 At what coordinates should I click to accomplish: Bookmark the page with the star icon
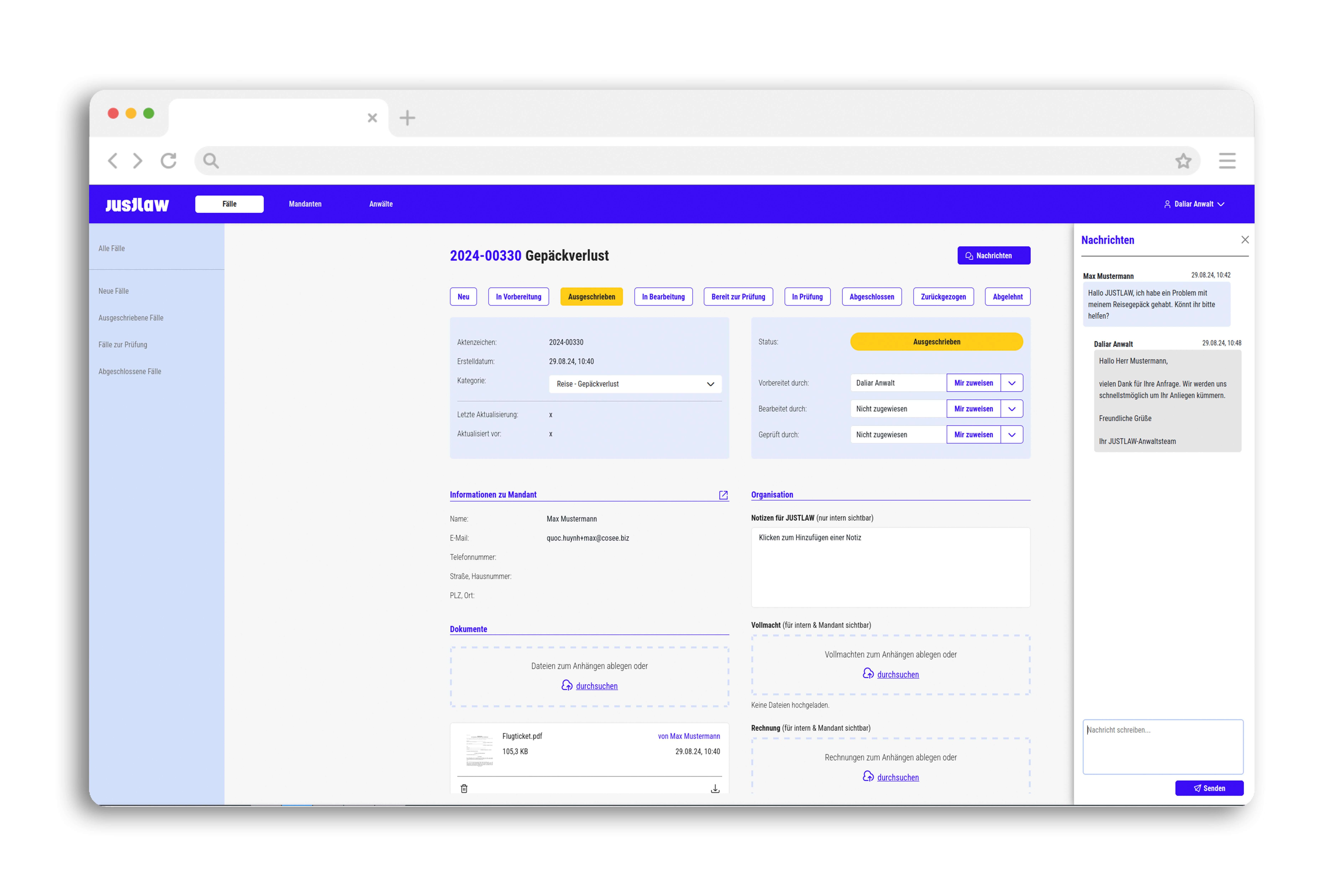pyautogui.click(x=1183, y=161)
